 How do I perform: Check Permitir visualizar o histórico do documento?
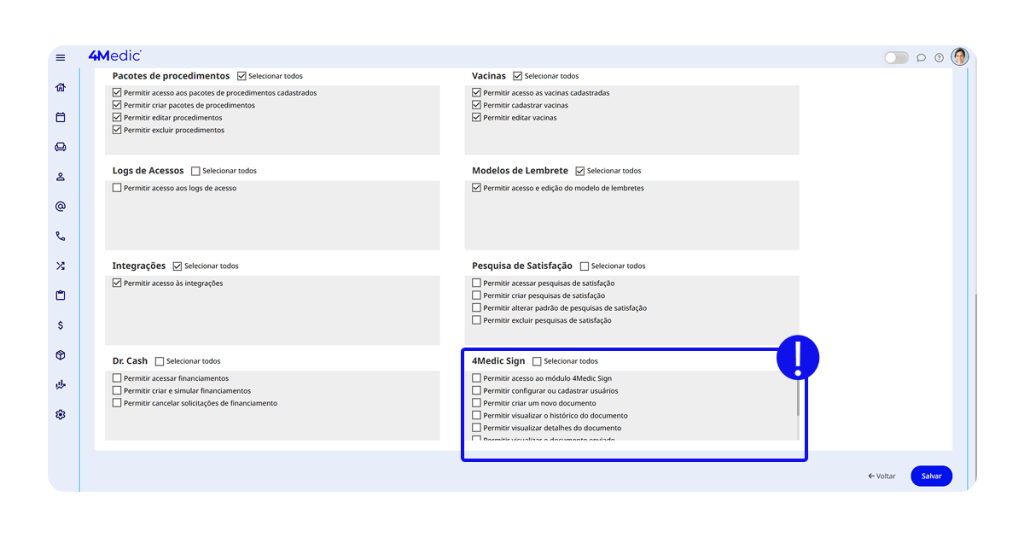point(477,415)
